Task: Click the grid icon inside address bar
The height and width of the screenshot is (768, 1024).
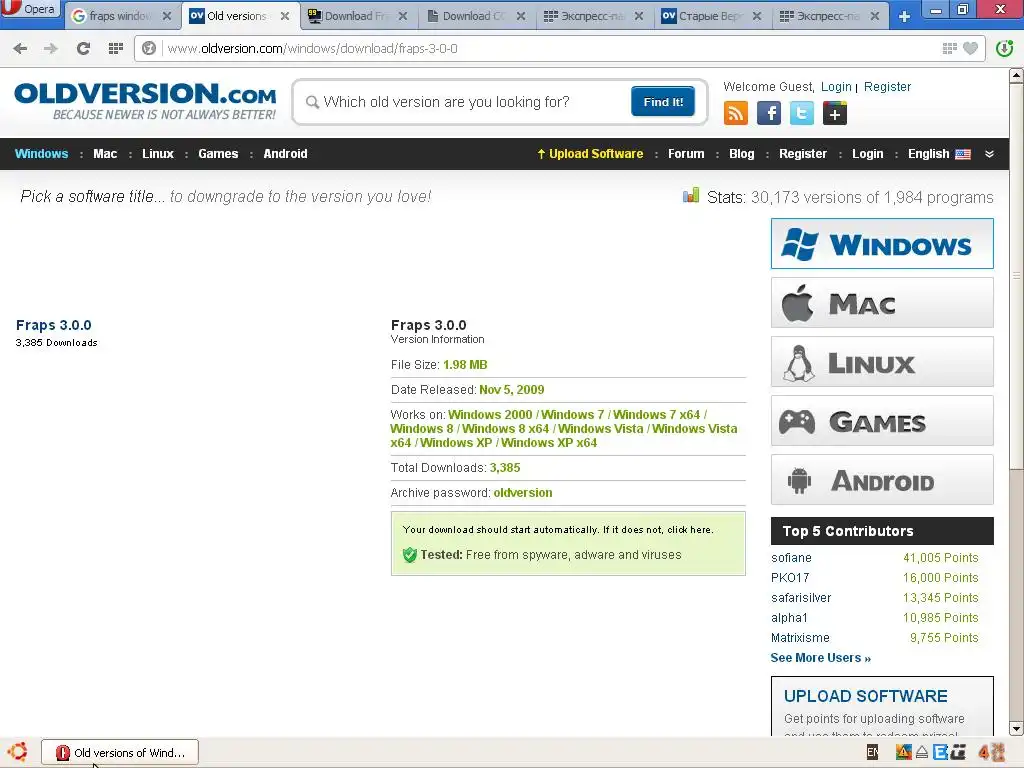Action: [950, 48]
